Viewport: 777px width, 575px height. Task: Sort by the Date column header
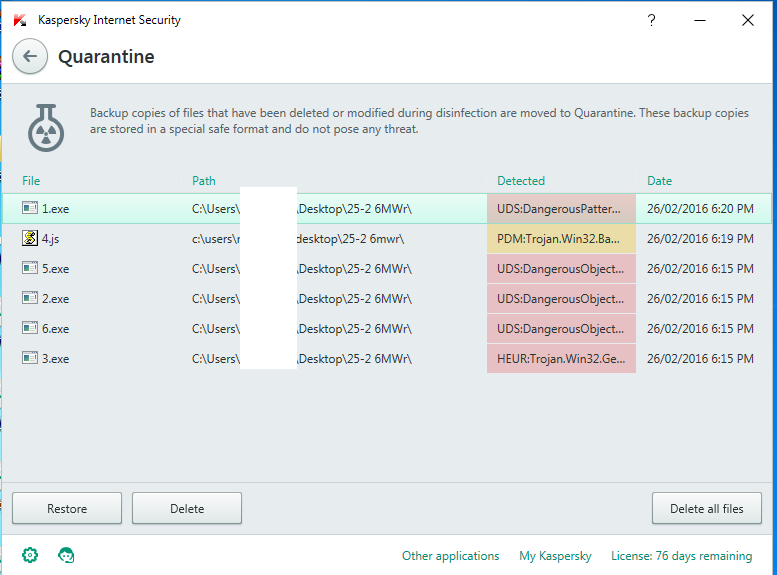point(660,181)
